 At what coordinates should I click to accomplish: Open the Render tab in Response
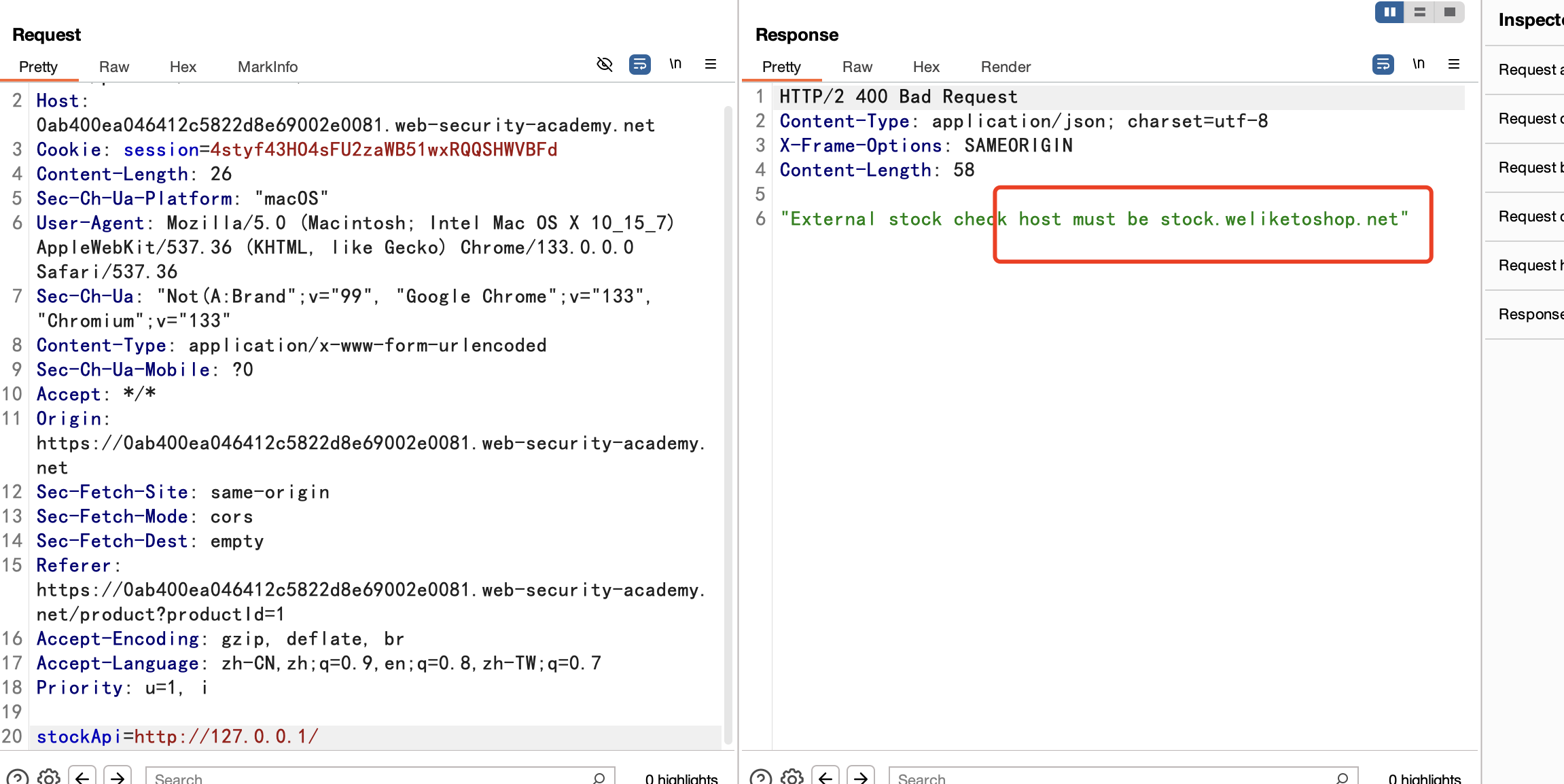[1006, 67]
